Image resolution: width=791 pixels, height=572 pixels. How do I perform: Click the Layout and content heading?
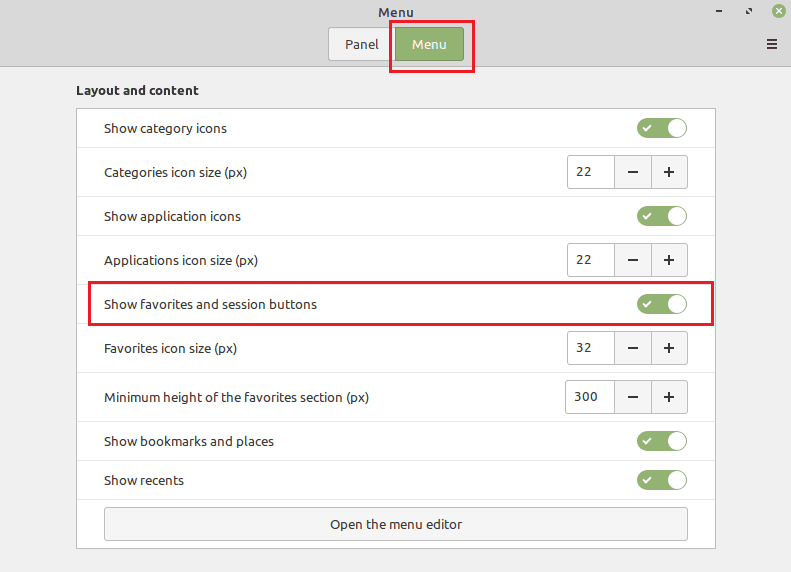137,90
